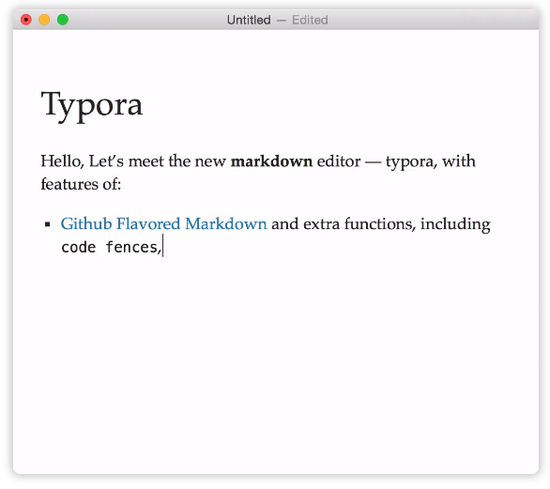
Task: Close the Untitled window with red button
Action: point(26,20)
